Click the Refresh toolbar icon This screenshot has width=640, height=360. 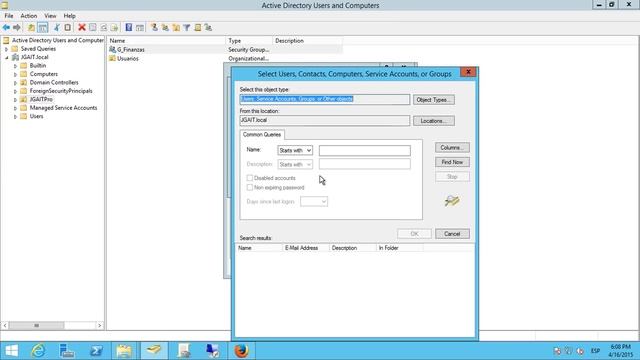point(103,27)
